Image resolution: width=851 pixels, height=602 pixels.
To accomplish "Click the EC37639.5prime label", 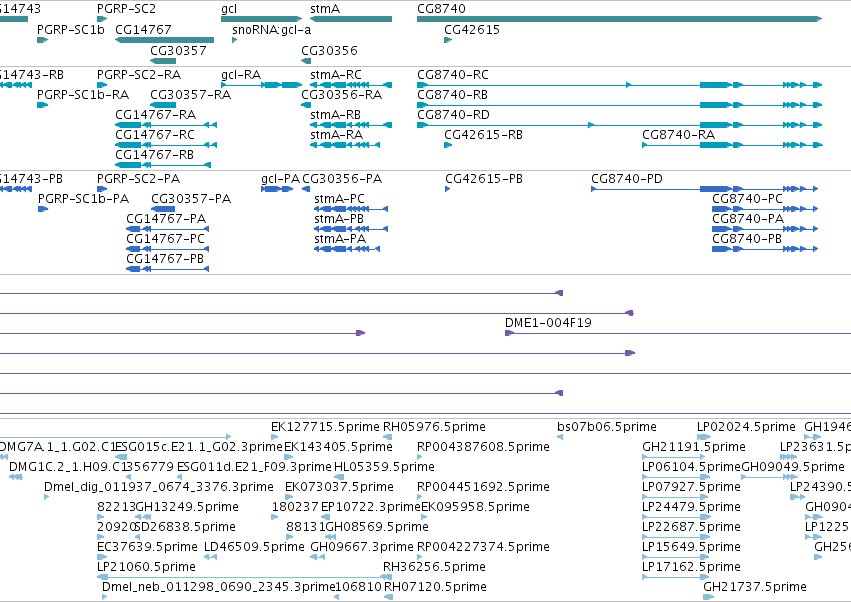I will [147, 547].
